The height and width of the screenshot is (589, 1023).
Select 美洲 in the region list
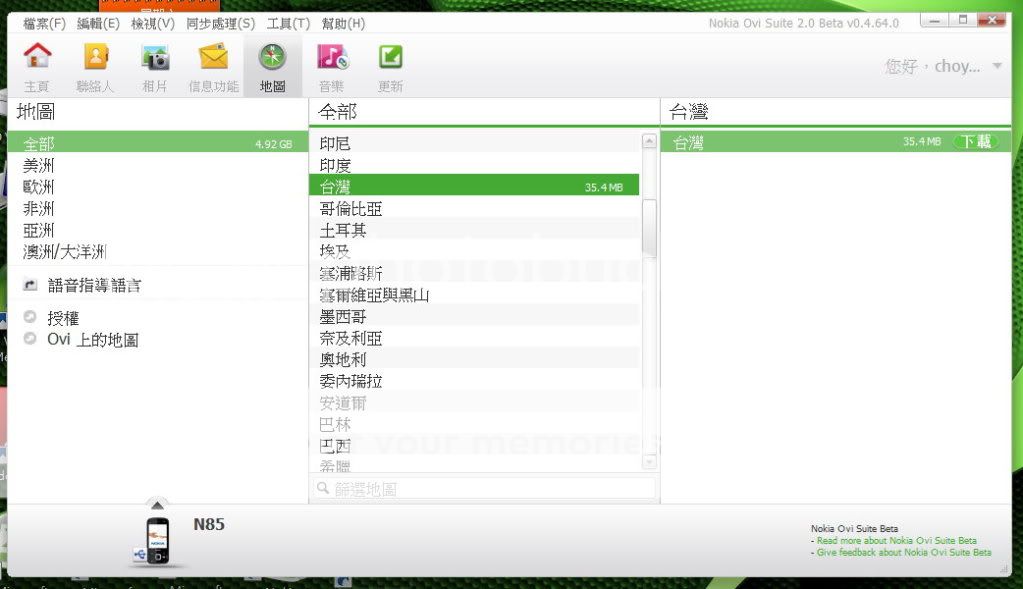[157, 165]
